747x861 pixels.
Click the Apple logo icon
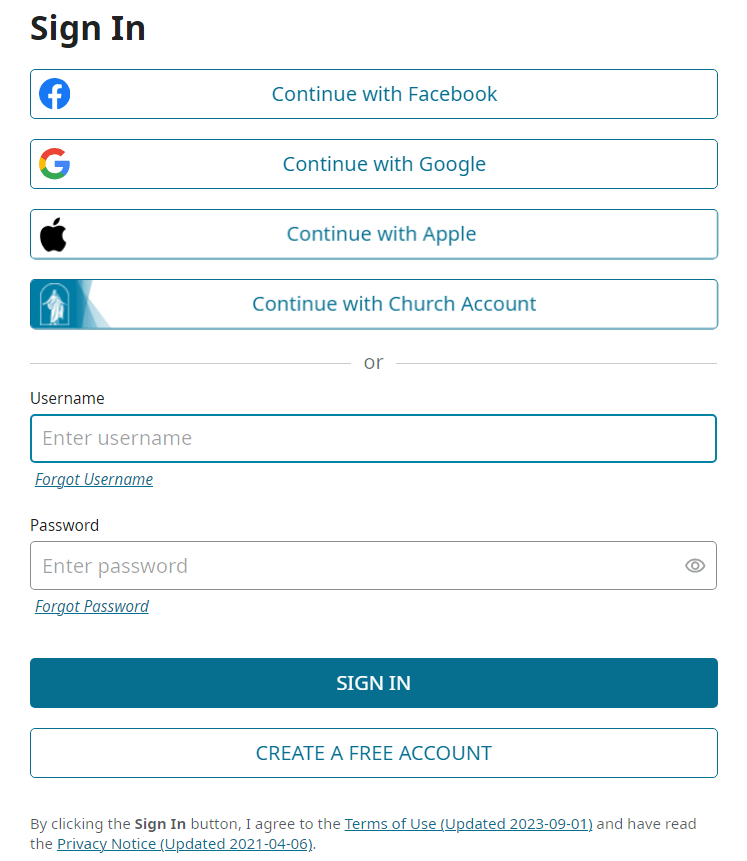pos(53,234)
